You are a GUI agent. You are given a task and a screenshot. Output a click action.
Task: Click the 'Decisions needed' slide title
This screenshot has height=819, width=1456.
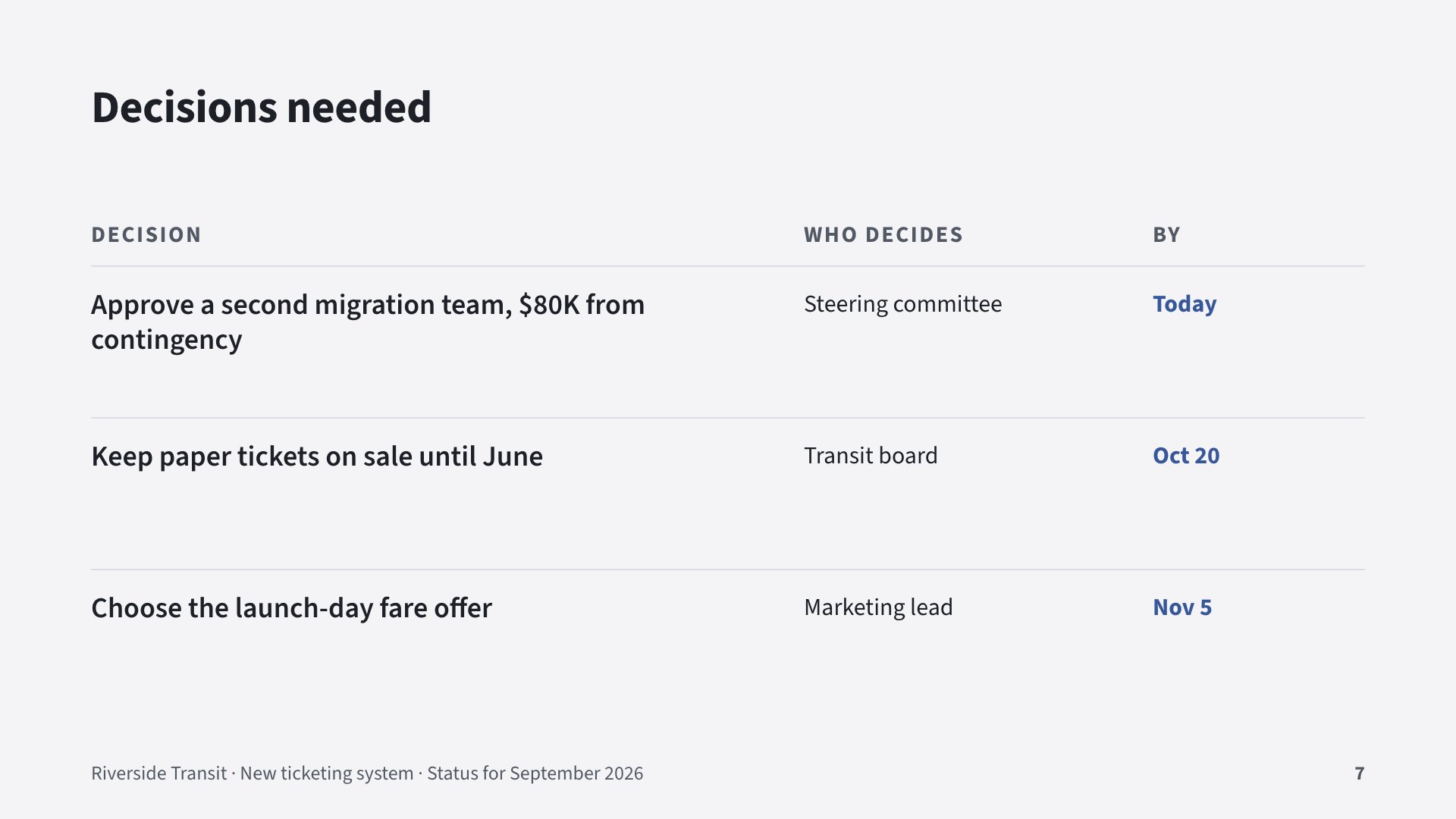(x=261, y=107)
